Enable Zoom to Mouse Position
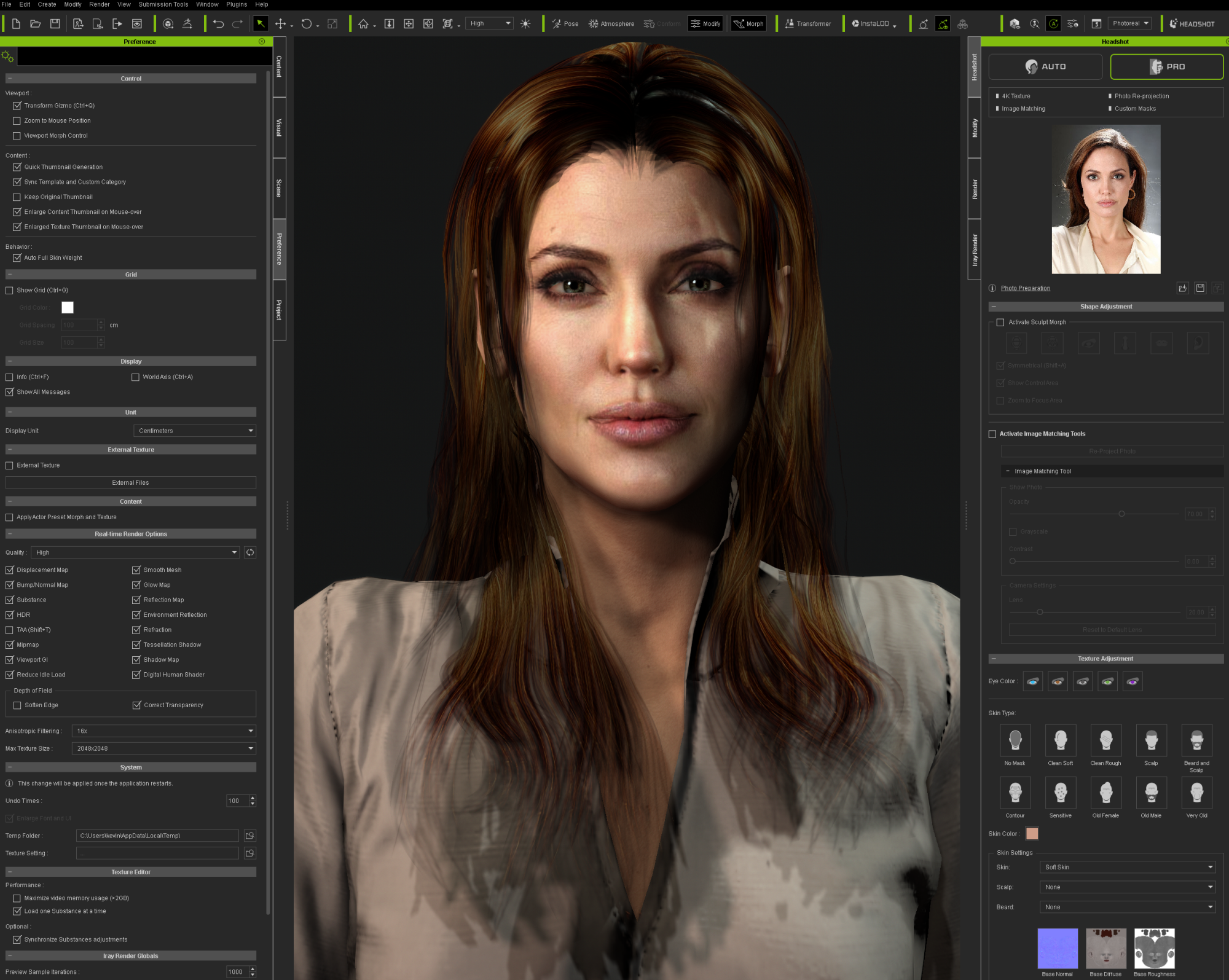Image resolution: width=1229 pixels, height=980 pixels. (x=17, y=120)
